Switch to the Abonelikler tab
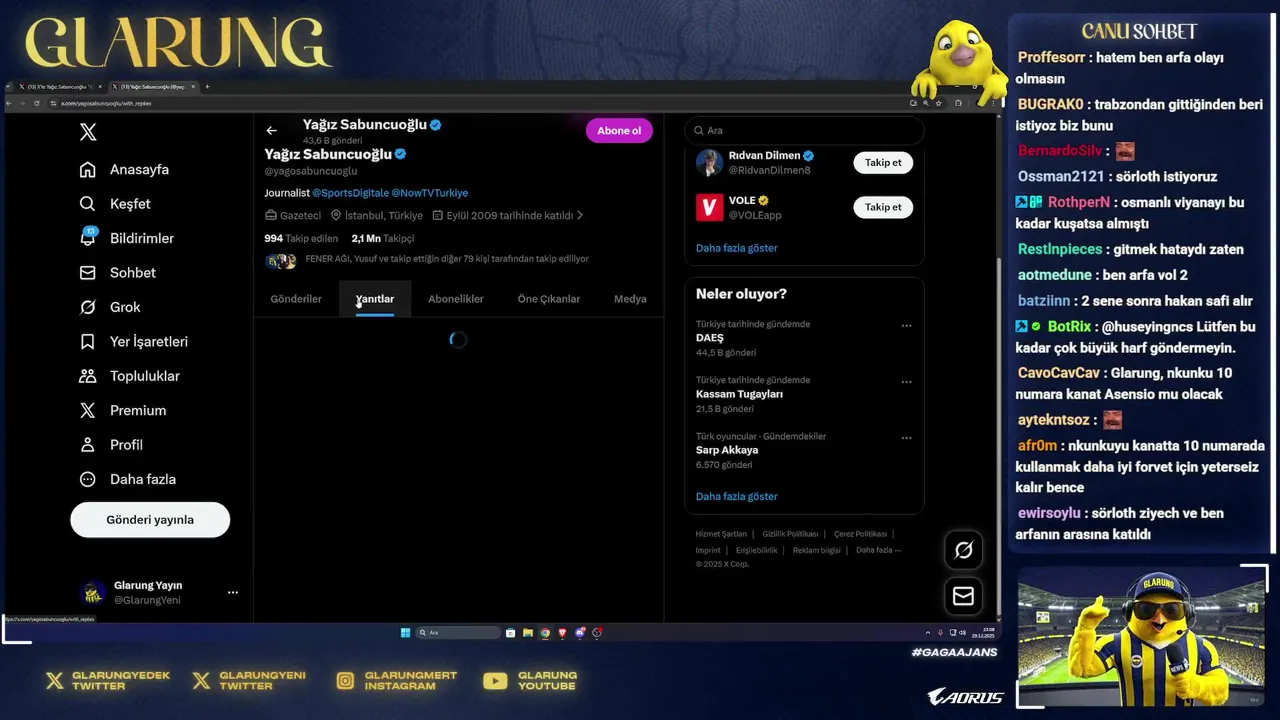The image size is (1280, 720). pos(456,299)
